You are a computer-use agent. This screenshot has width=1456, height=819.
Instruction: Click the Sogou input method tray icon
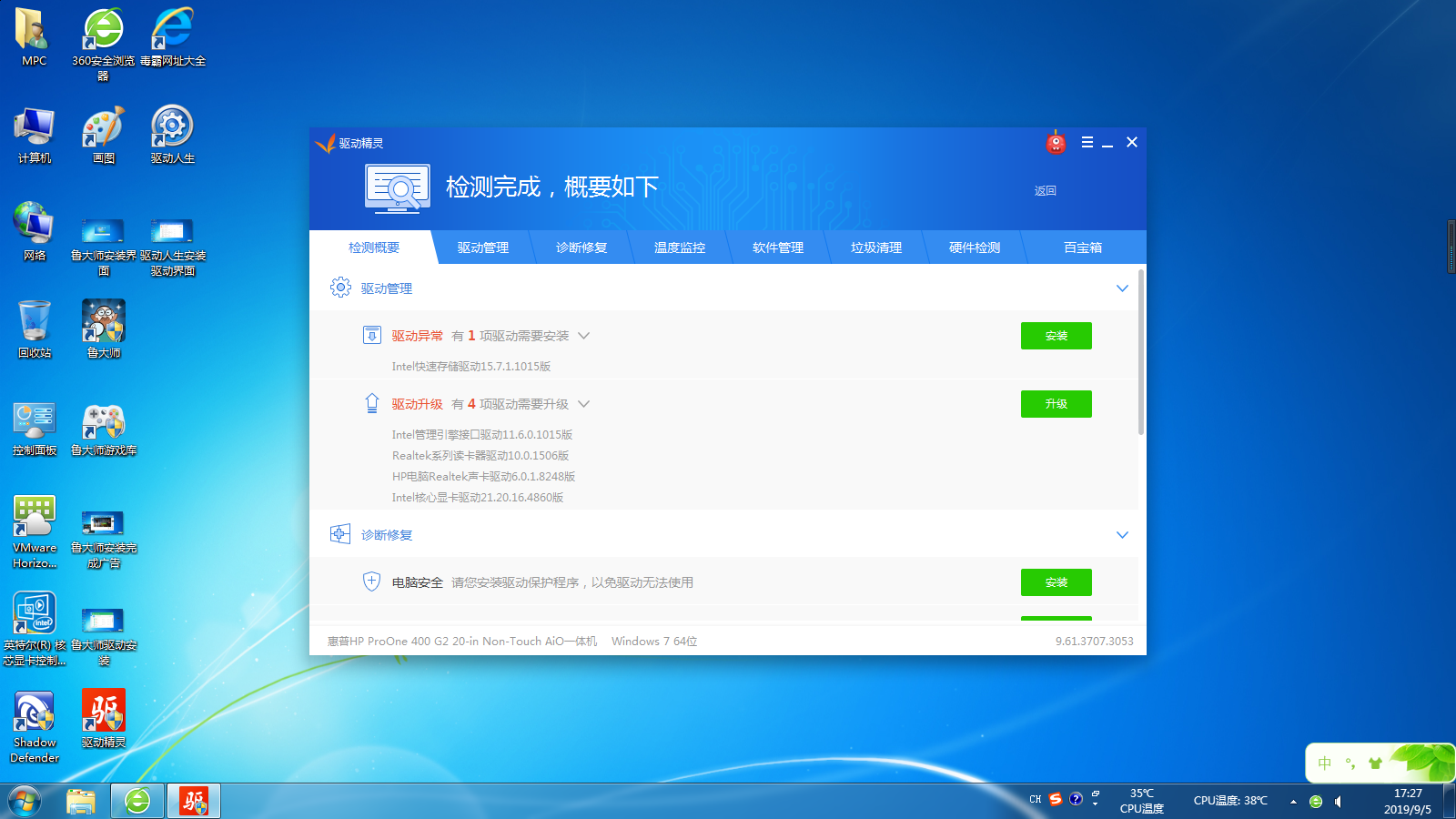click(1056, 799)
